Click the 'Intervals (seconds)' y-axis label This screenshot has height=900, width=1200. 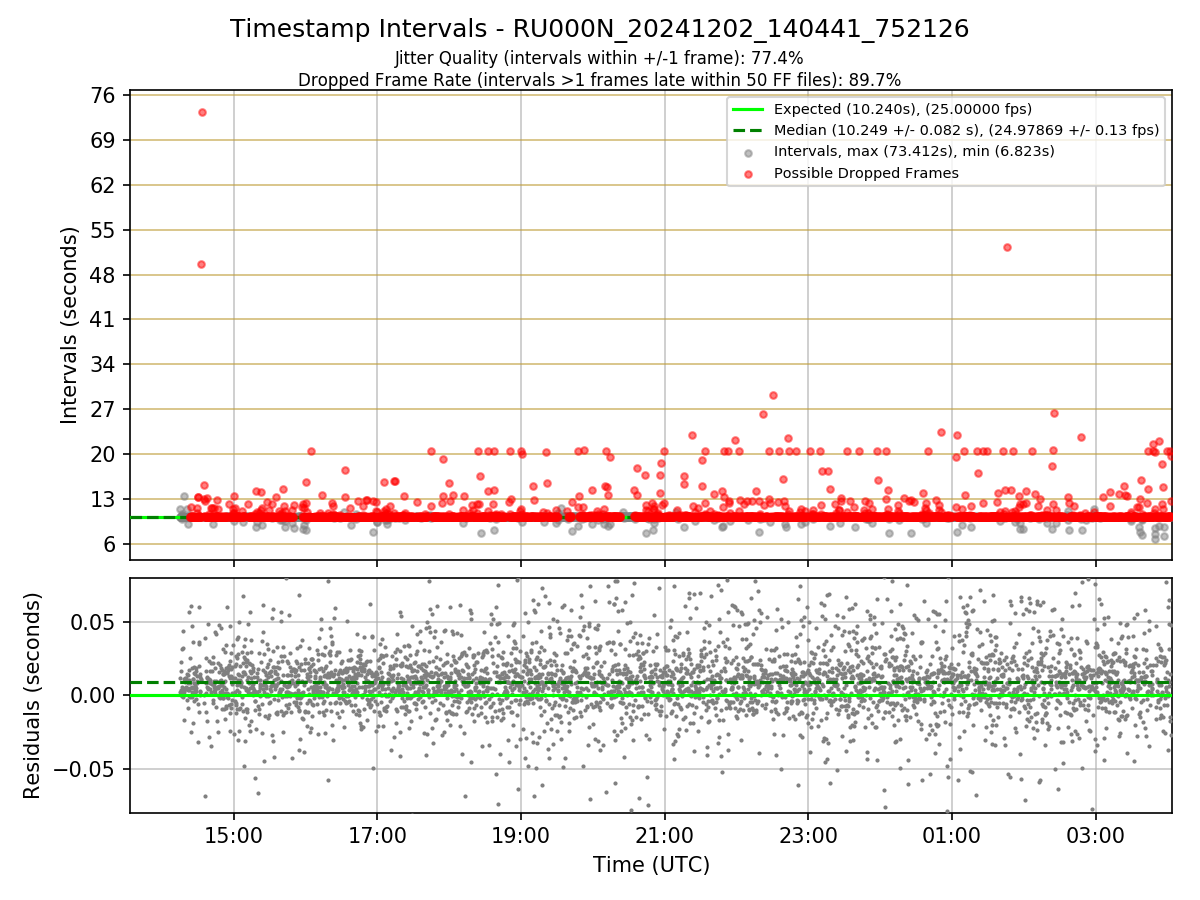point(69,325)
